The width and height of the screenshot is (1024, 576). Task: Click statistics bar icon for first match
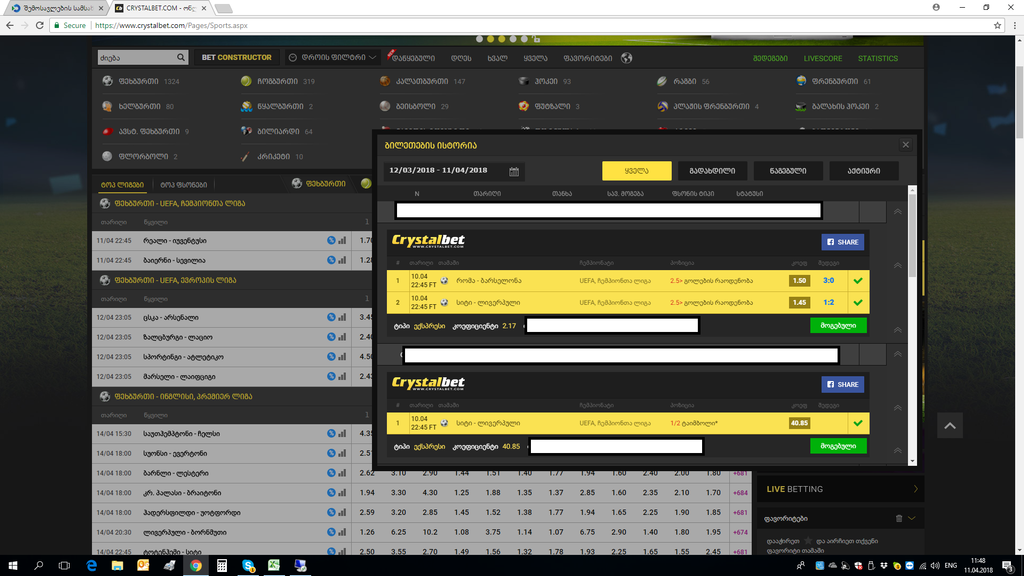(x=342, y=241)
